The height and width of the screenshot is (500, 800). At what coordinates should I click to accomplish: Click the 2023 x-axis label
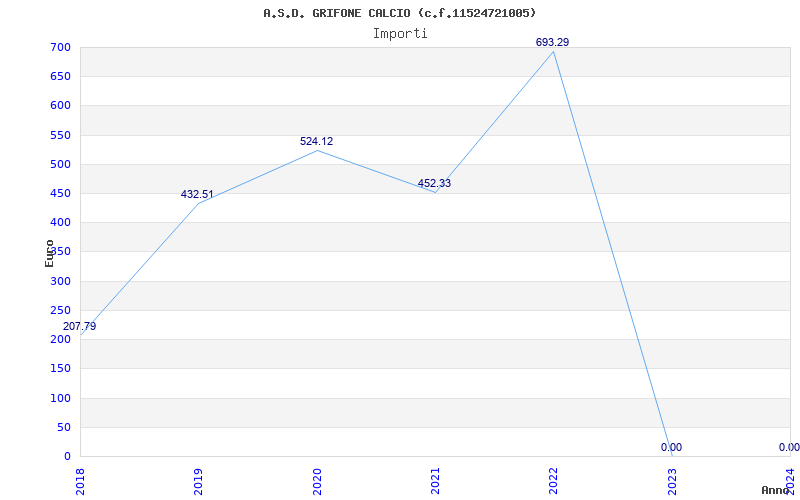click(672, 482)
